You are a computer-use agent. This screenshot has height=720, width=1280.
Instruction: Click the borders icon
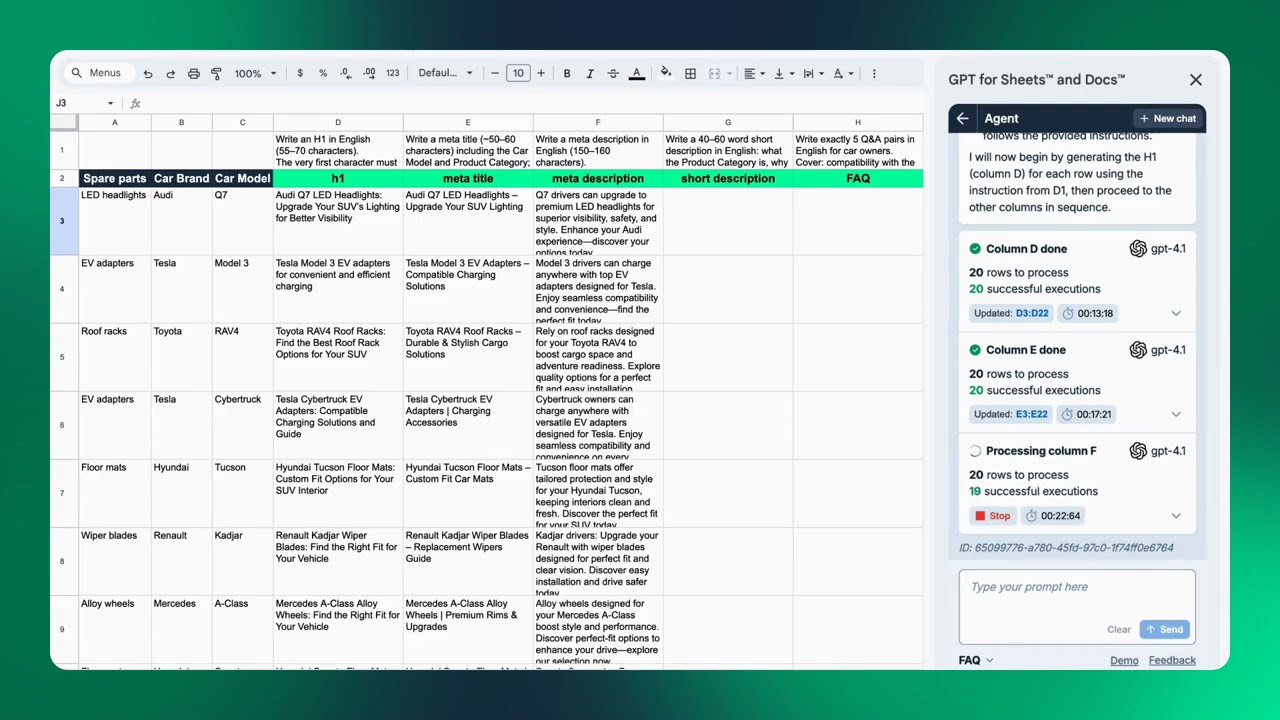pos(690,73)
